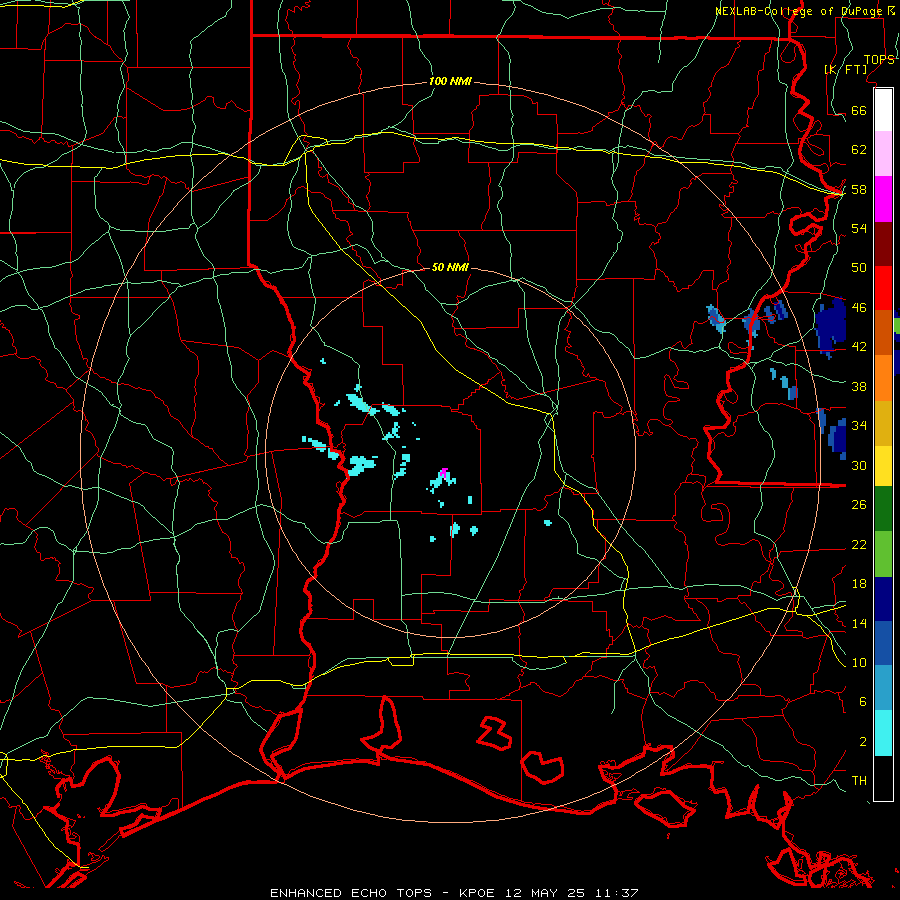Click the K FT unit label
The height and width of the screenshot is (900, 900).
[x=845, y=69]
